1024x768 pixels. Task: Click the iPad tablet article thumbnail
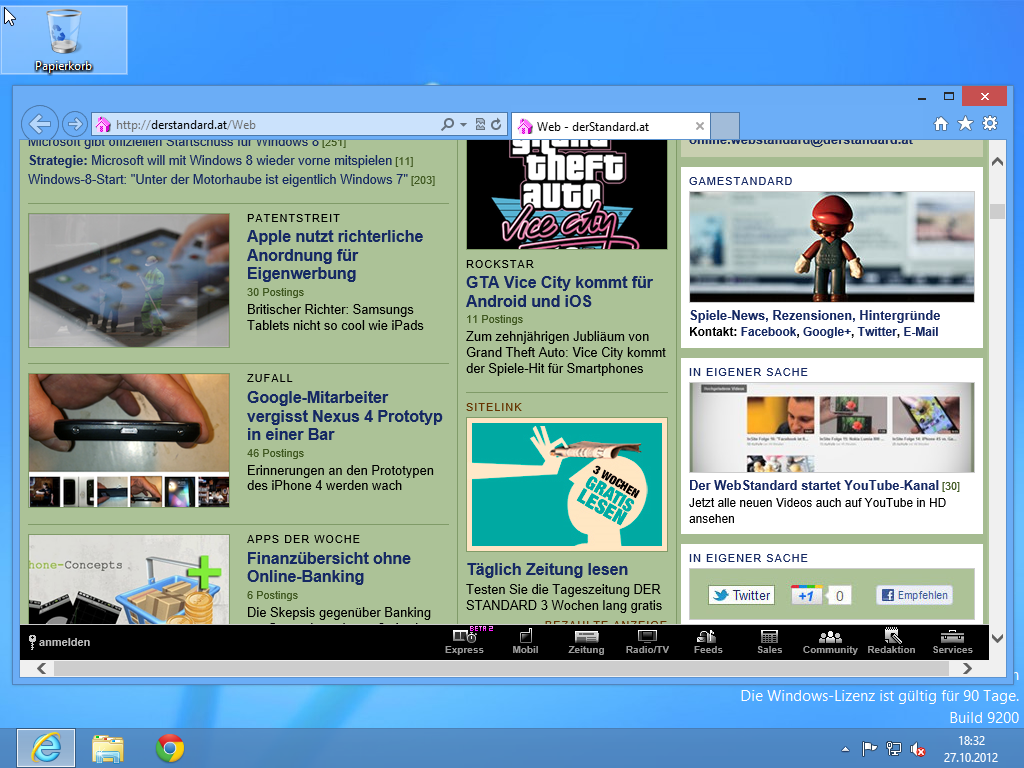129,280
